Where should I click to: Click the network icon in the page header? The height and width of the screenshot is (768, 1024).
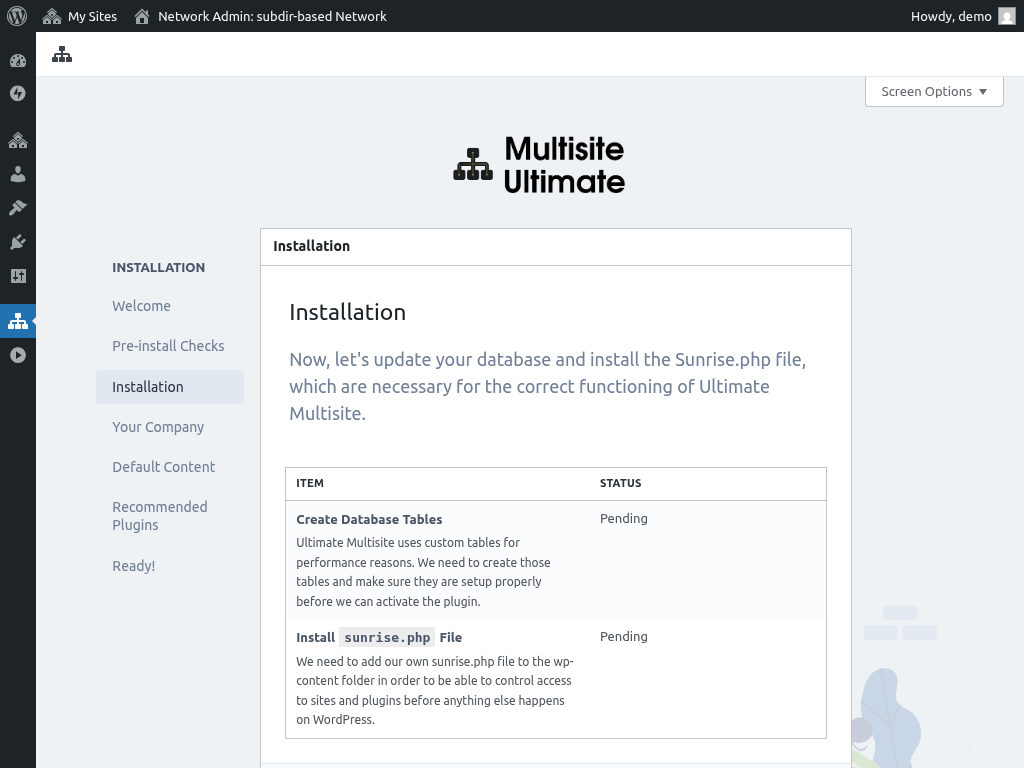pos(62,54)
